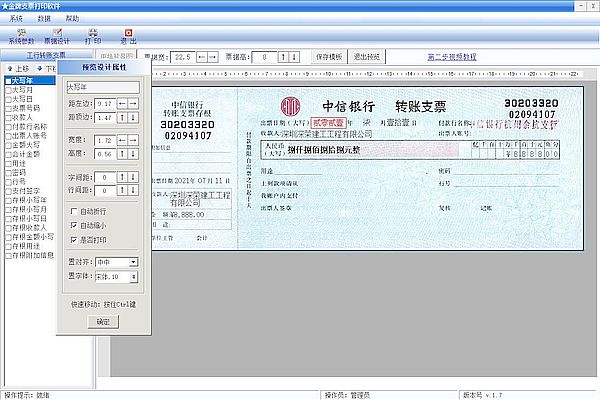The image size is (600, 400).
Task: Select 存根收款人 in the field list
Action: coord(29,228)
